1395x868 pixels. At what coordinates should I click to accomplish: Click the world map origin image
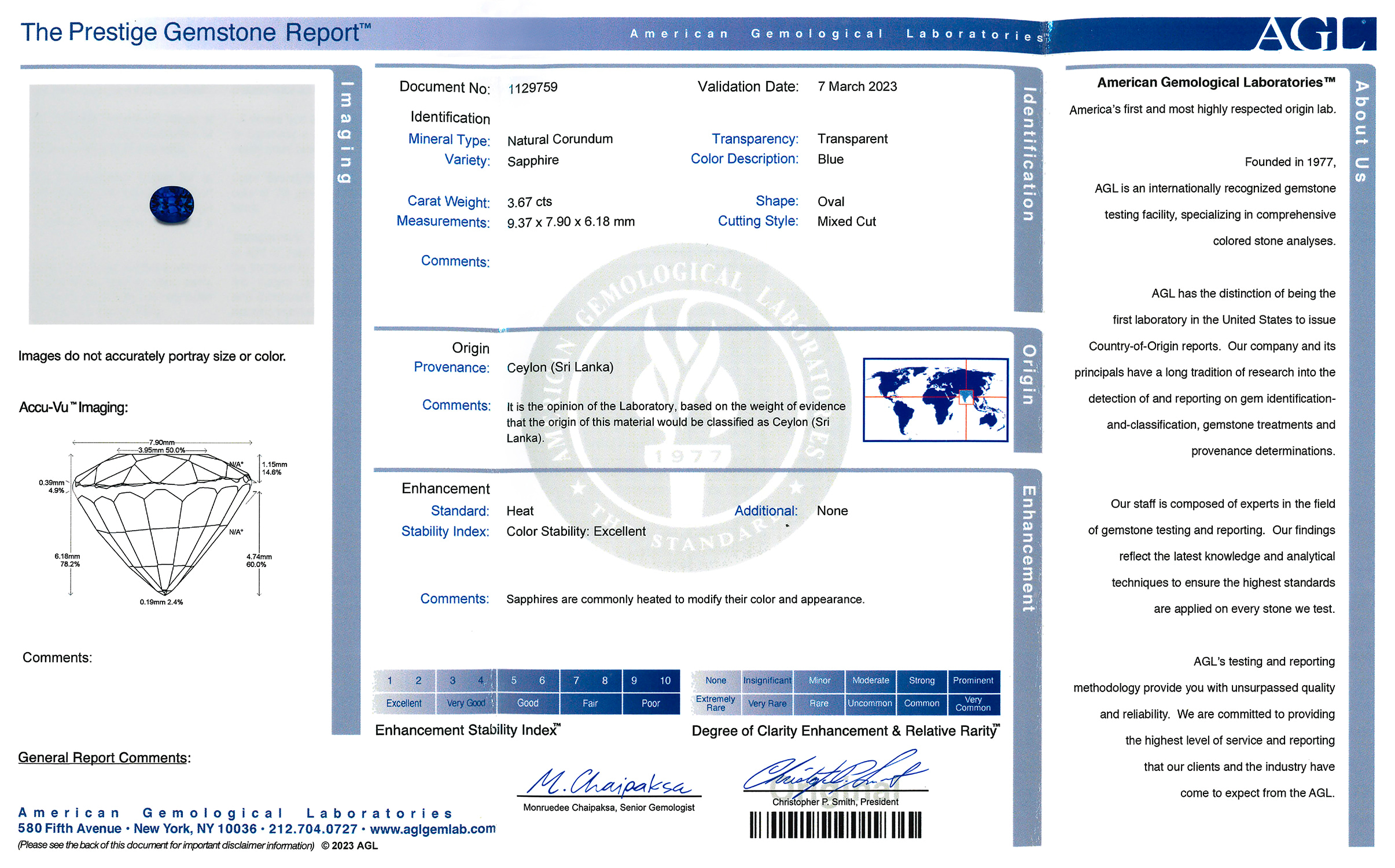pos(935,400)
